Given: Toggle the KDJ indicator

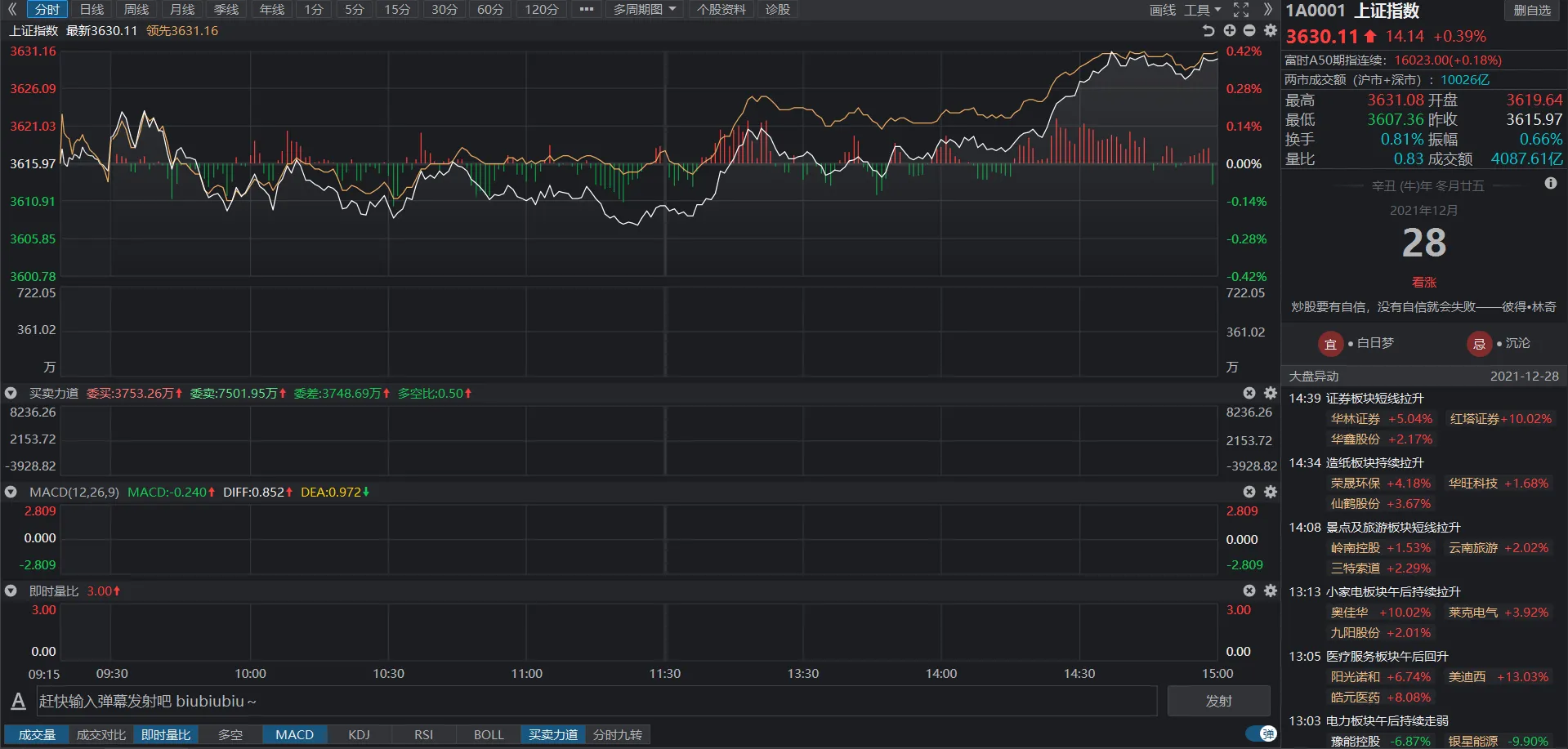Looking at the screenshot, I should coord(360,735).
